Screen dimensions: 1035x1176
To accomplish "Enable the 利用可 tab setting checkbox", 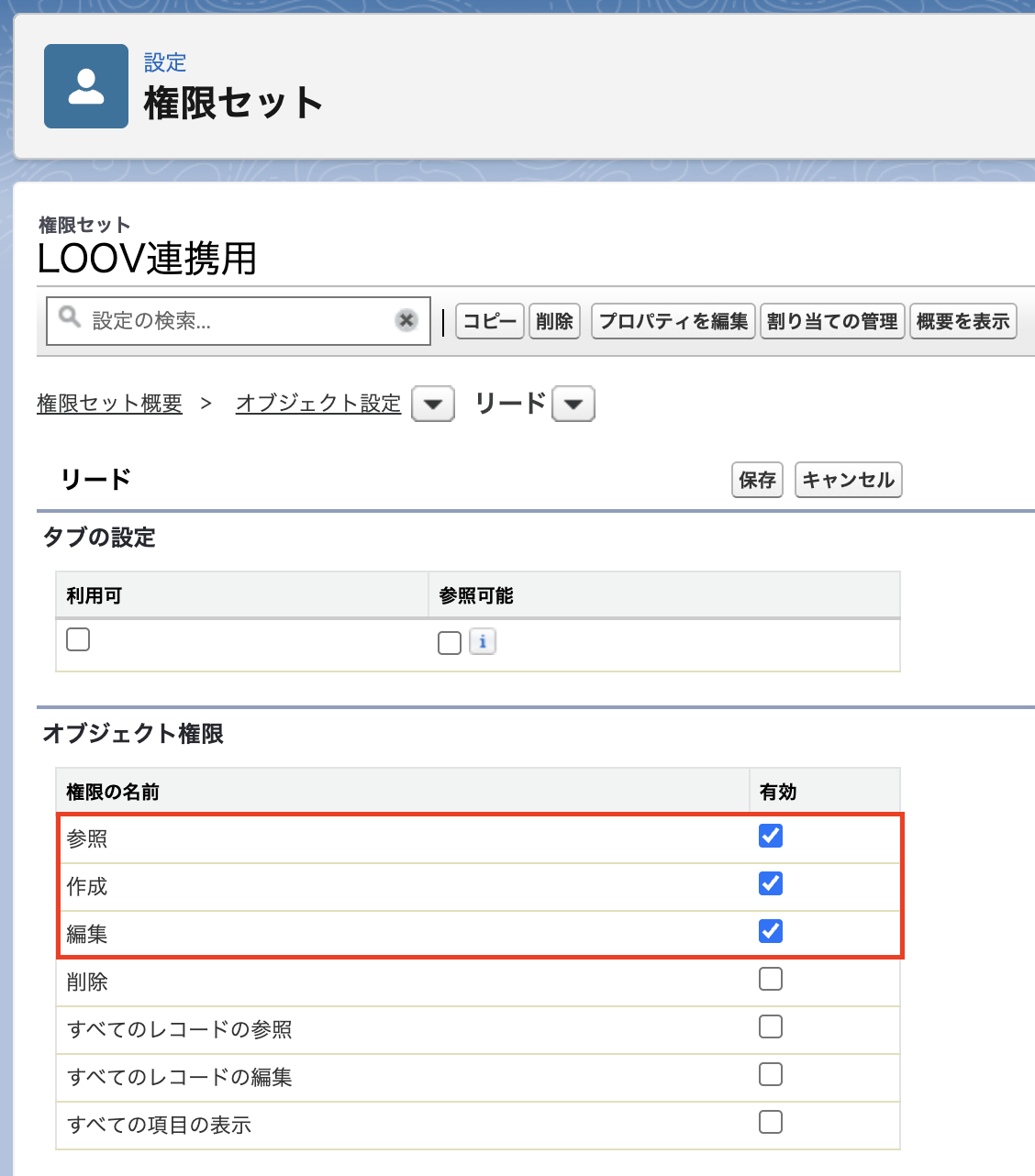I will [78, 639].
